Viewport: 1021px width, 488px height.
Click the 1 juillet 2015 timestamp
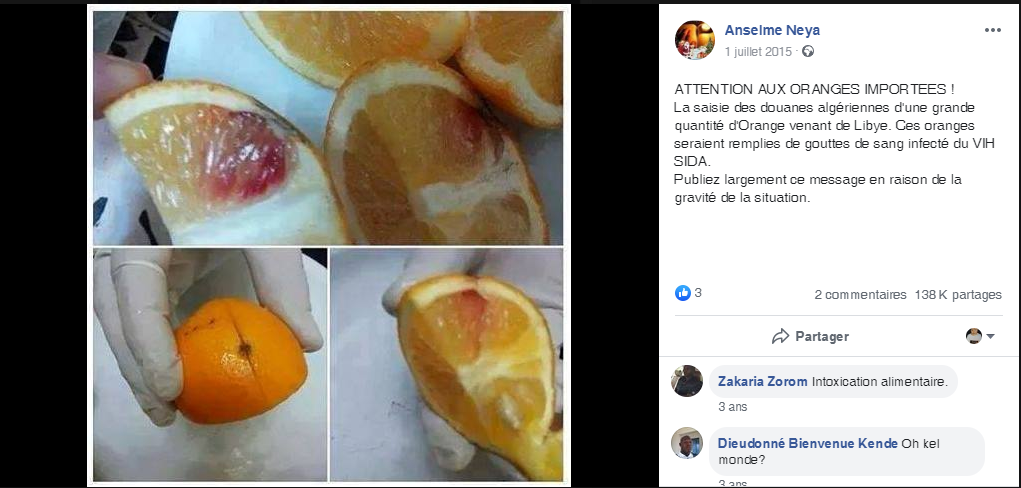coord(758,51)
